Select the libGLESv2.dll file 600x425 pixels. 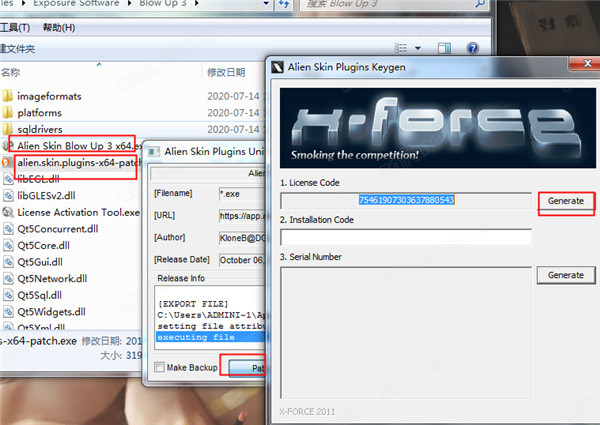[46, 195]
